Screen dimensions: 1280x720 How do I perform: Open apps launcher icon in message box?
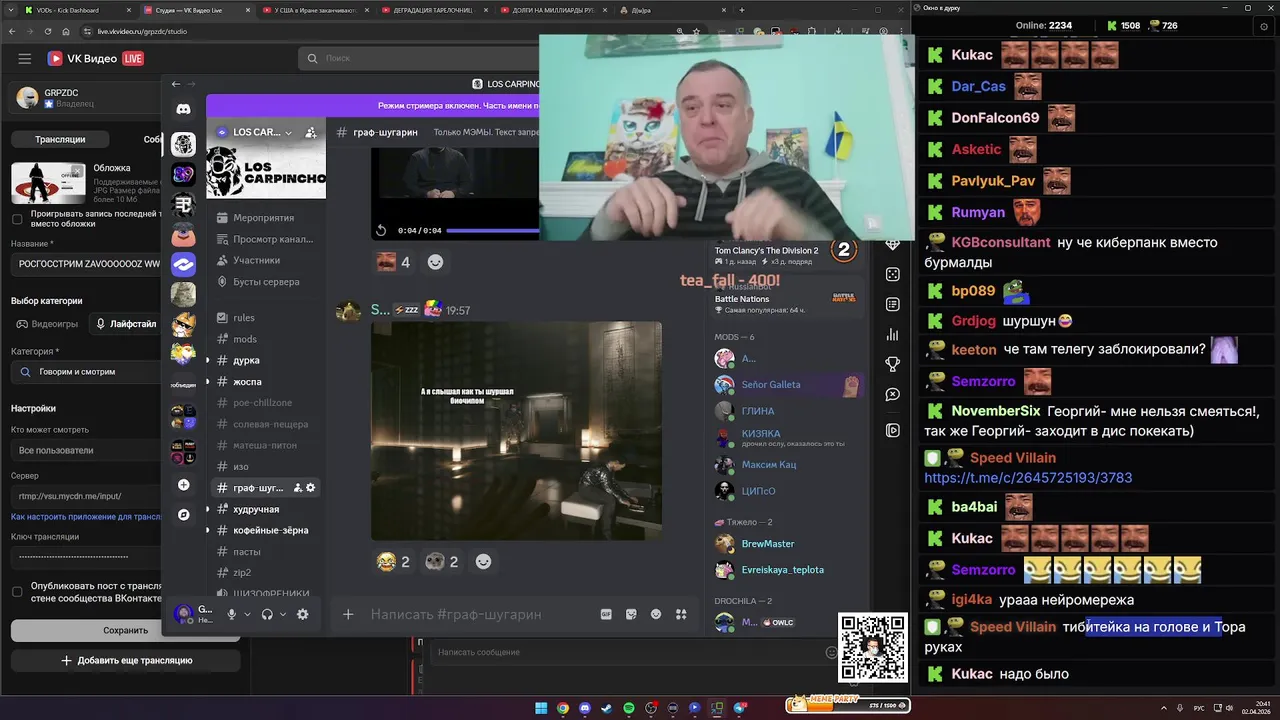681,614
